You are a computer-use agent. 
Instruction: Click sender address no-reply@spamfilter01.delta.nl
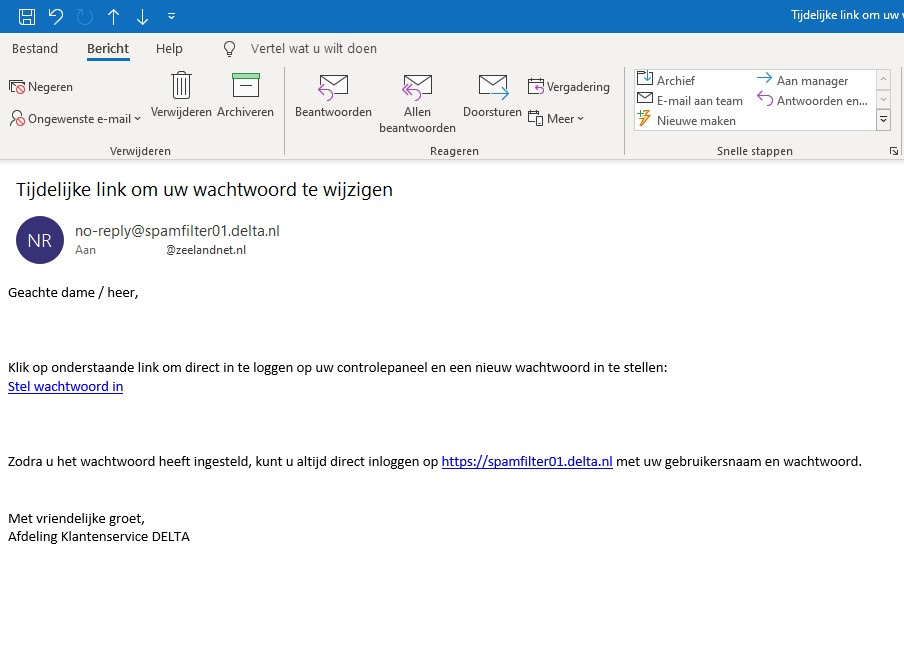pyautogui.click(x=177, y=231)
